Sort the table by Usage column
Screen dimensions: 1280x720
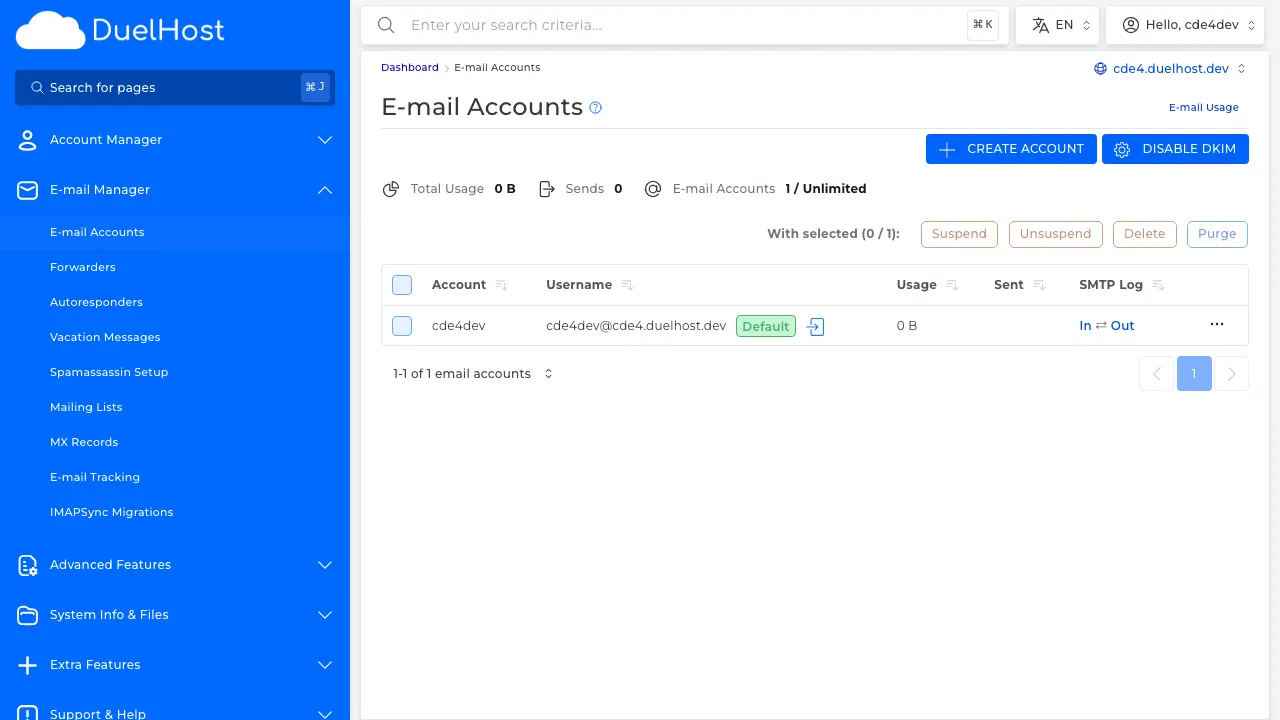[x=951, y=284]
